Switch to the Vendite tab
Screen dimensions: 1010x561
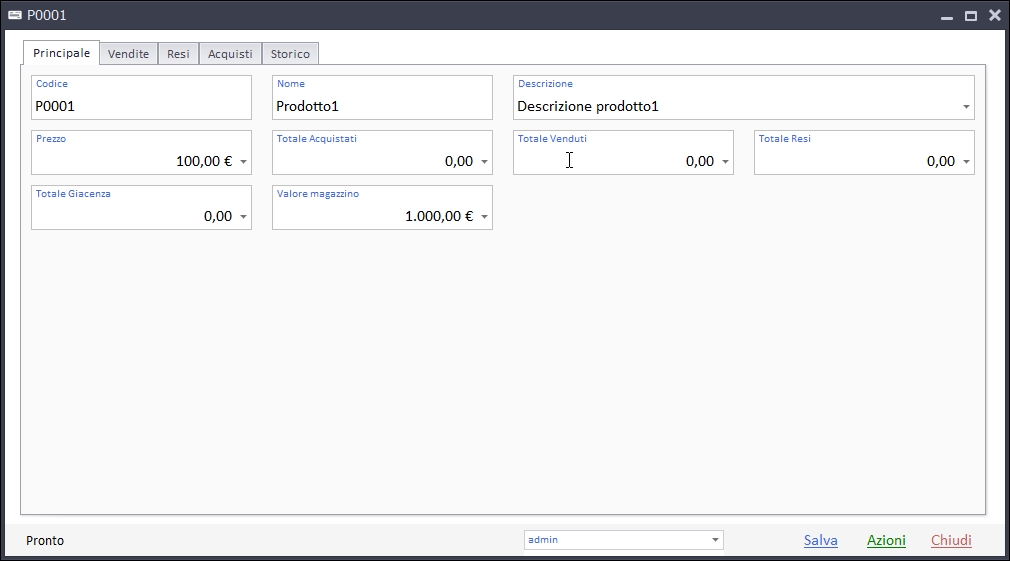pyautogui.click(x=128, y=54)
